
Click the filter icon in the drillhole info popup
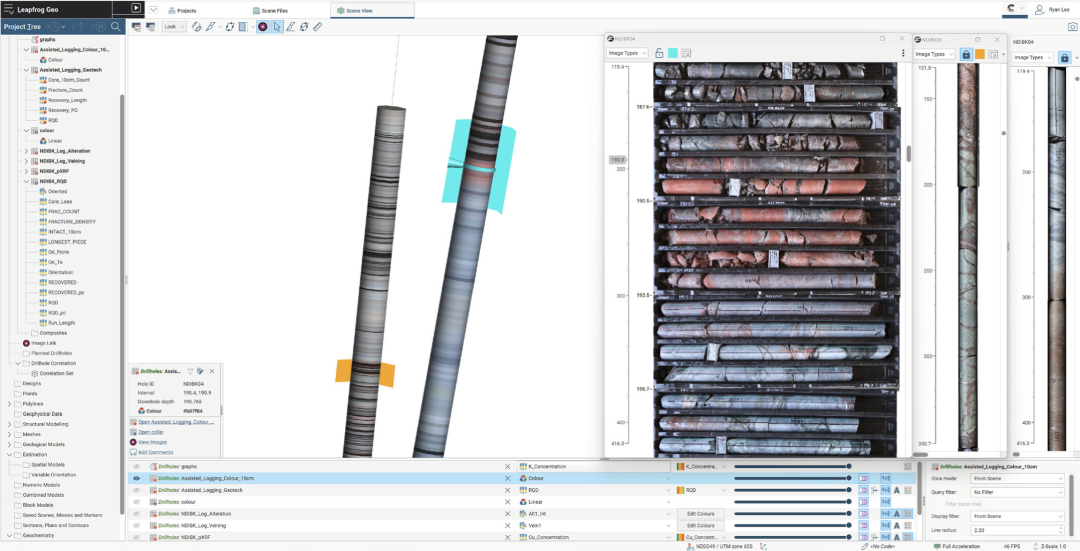click(x=191, y=371)
